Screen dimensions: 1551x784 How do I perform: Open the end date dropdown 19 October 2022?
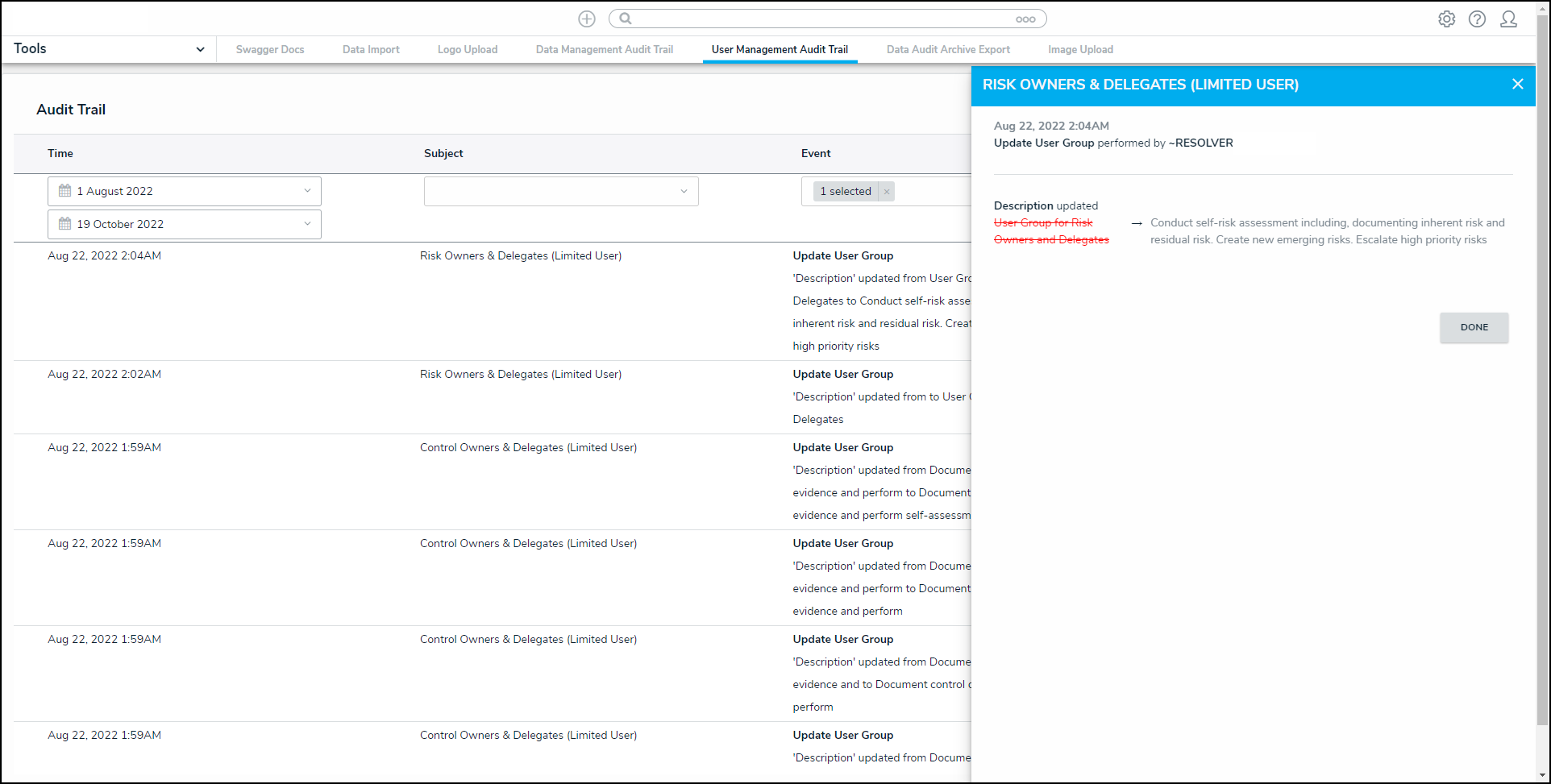185,224
